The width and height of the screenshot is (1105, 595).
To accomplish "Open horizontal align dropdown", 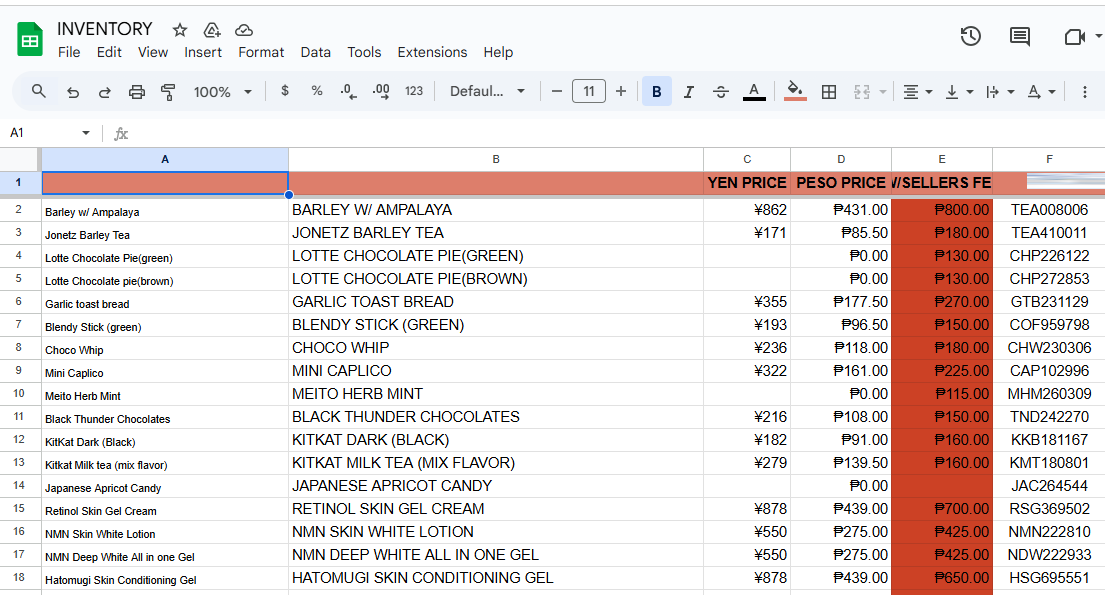I will [918, 92].
